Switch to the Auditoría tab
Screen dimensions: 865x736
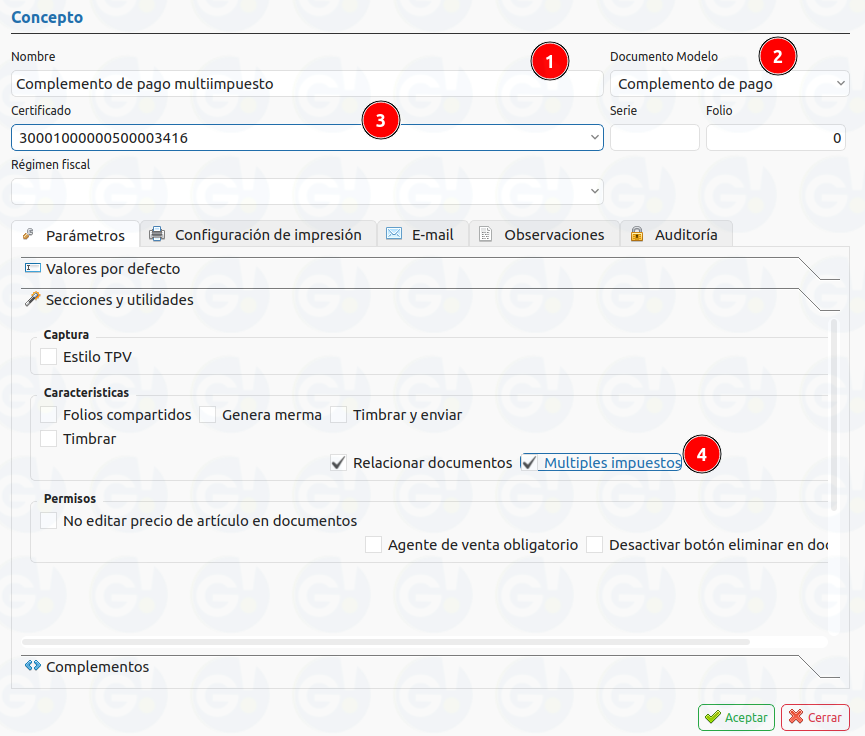[x=676, y=234]
